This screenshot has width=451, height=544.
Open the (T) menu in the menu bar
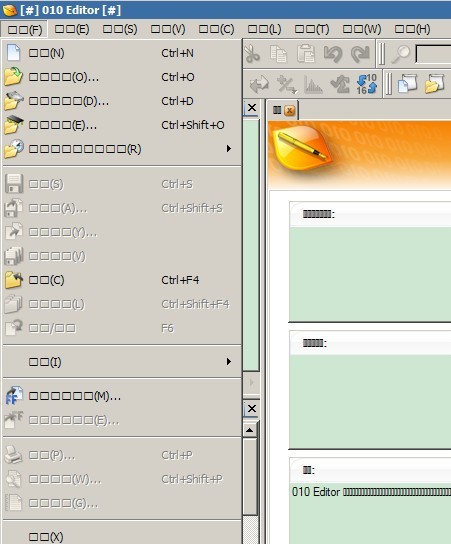point(312,29)
